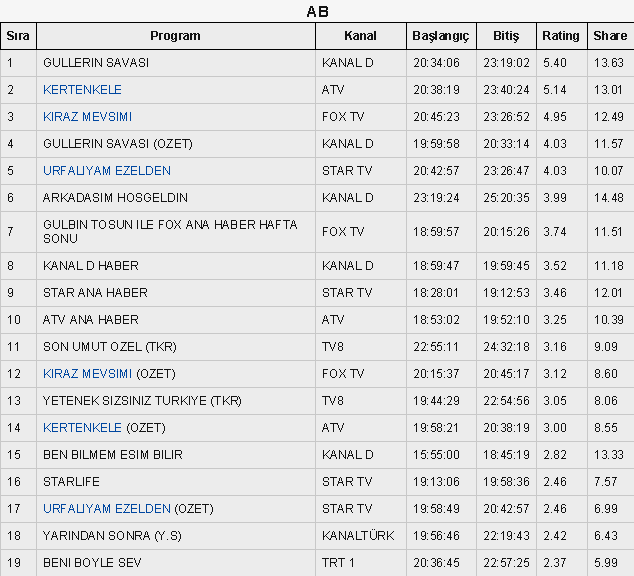Click the 5.40 rating value
Image resolution: width=634 pixels, height=576 pixels.
coord(555,63)
